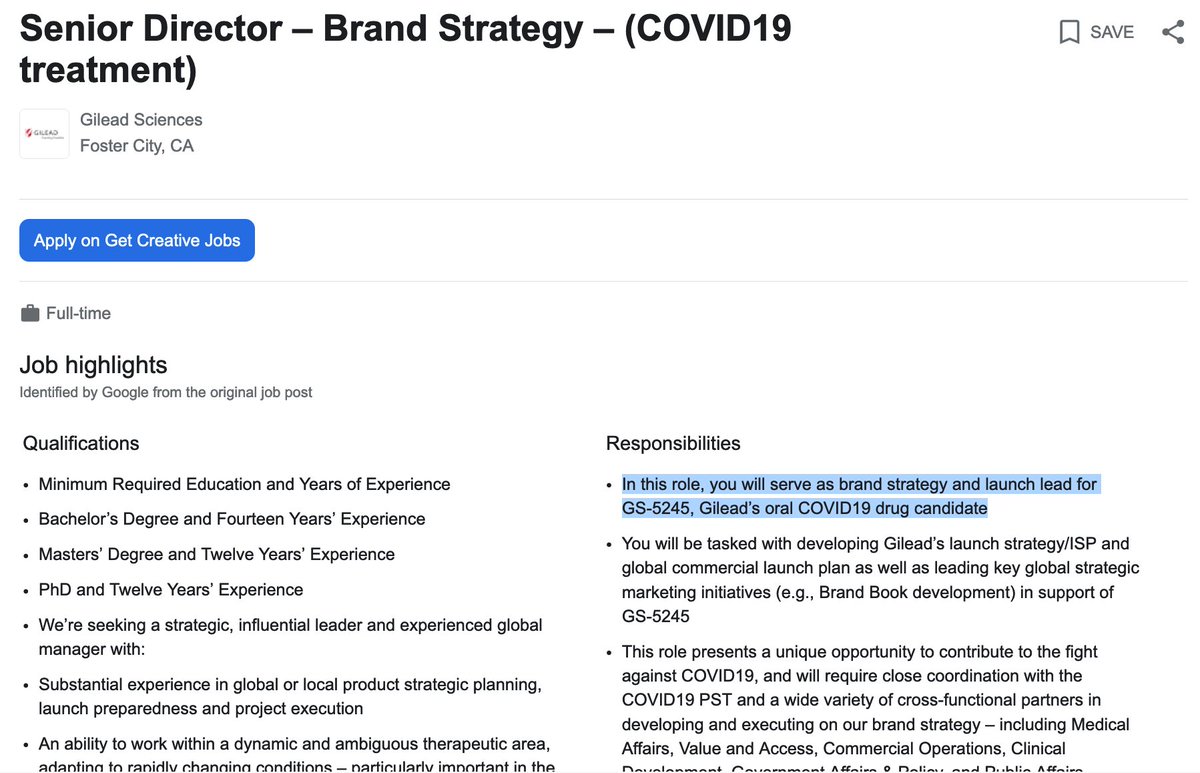Click the Job highlights heading
This screenshot has width=1200, height=773.
click(93, 365)
